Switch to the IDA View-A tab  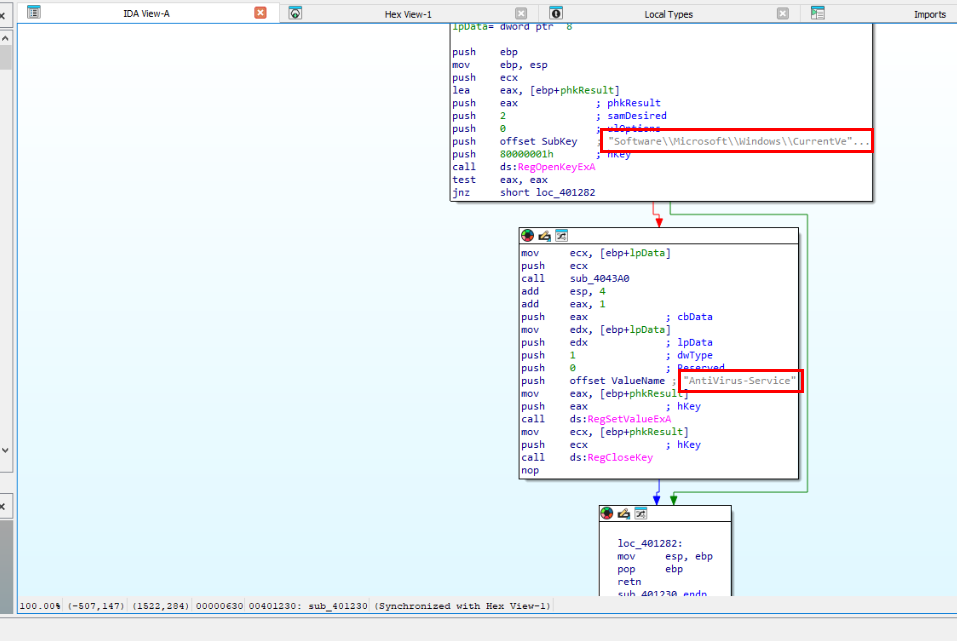(x=146, y=13)
